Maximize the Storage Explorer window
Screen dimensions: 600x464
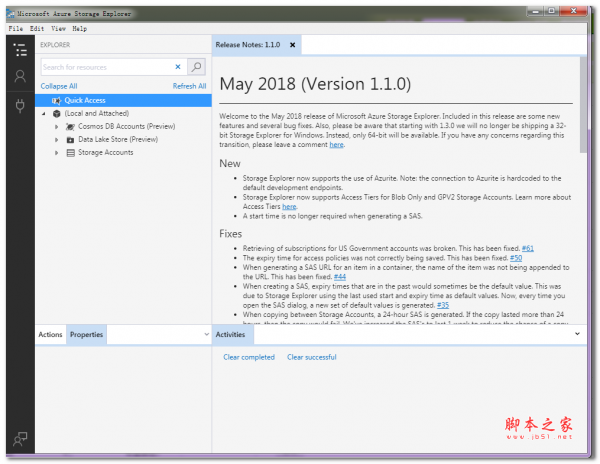click(551, 11)
